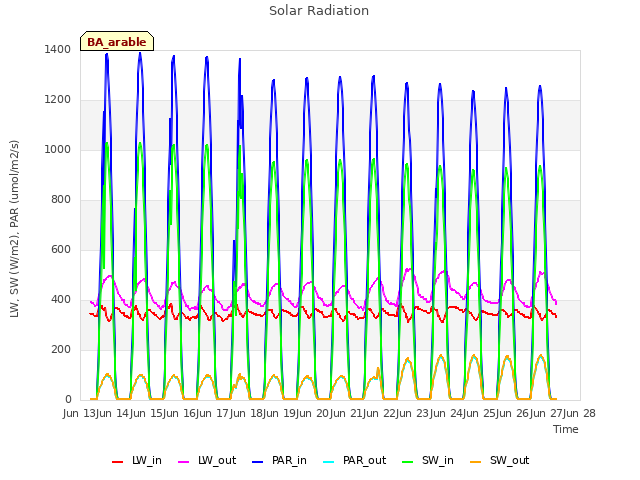Image resolution: width=640 pixels, height=480 pixels.
Task: Click the 400 y-axis tick label
Action: (x=61, y=300)
